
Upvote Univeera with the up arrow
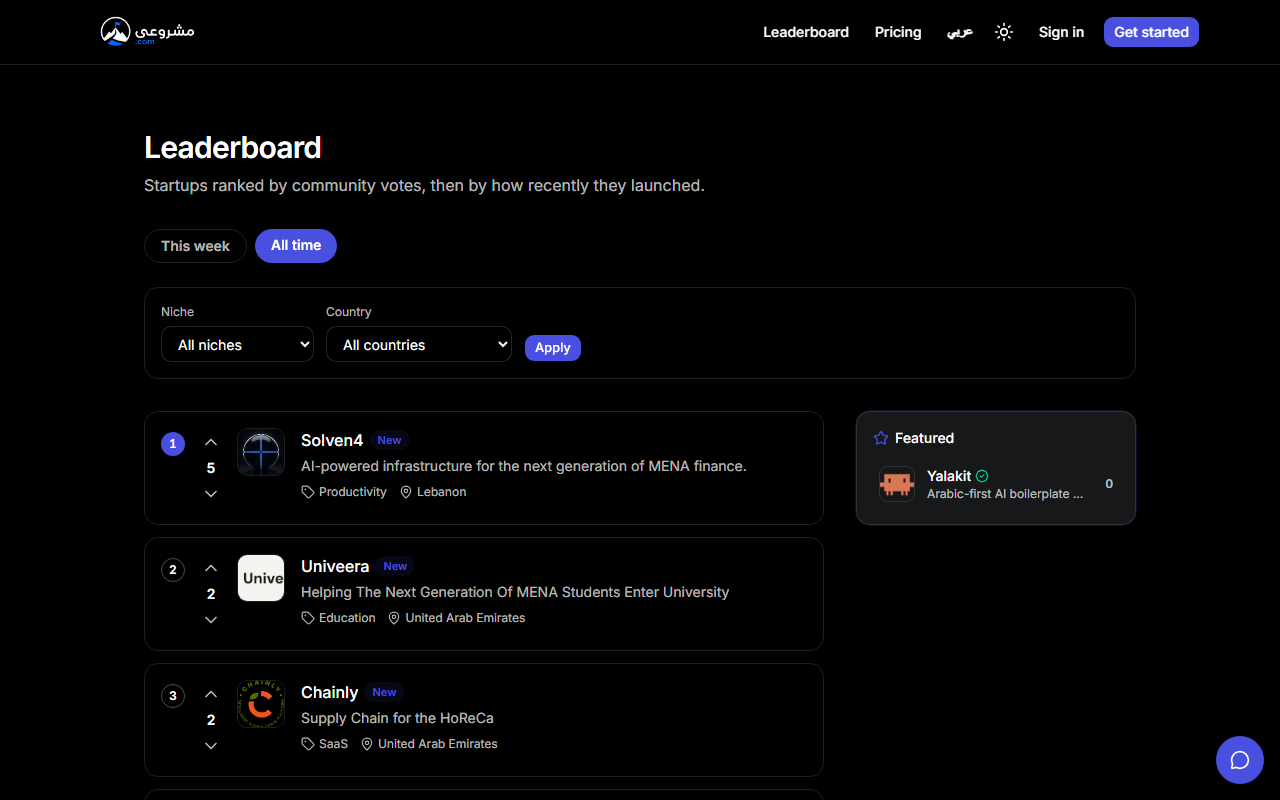tap(211, 568)
